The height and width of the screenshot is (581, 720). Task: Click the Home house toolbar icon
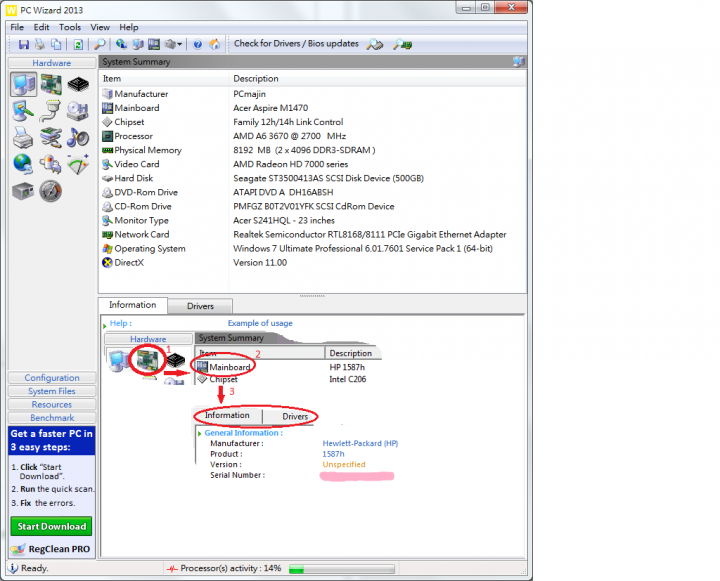pos(214,44)
